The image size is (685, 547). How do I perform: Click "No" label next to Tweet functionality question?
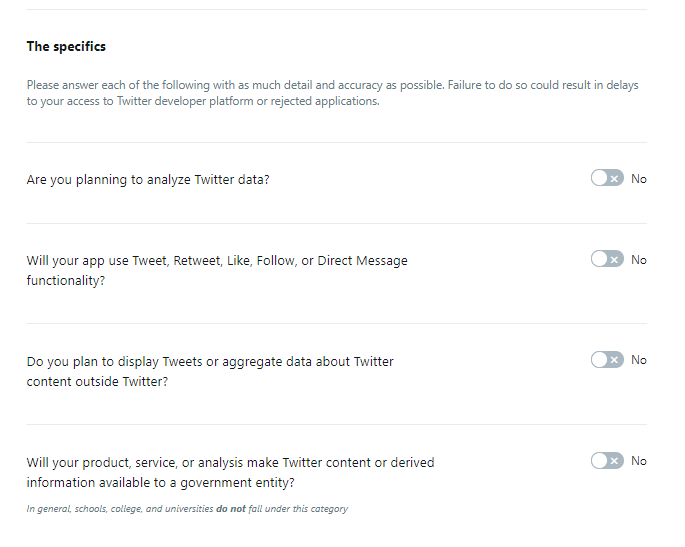coord(639,260)
